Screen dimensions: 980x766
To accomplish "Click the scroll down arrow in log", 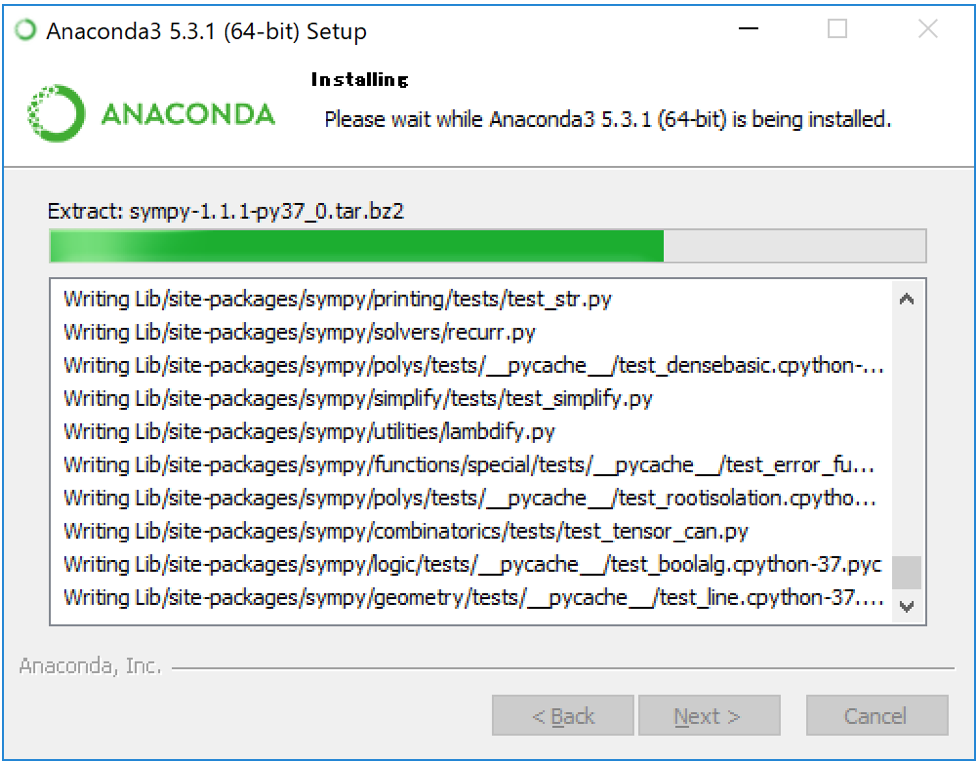I will tap(907, 606).
